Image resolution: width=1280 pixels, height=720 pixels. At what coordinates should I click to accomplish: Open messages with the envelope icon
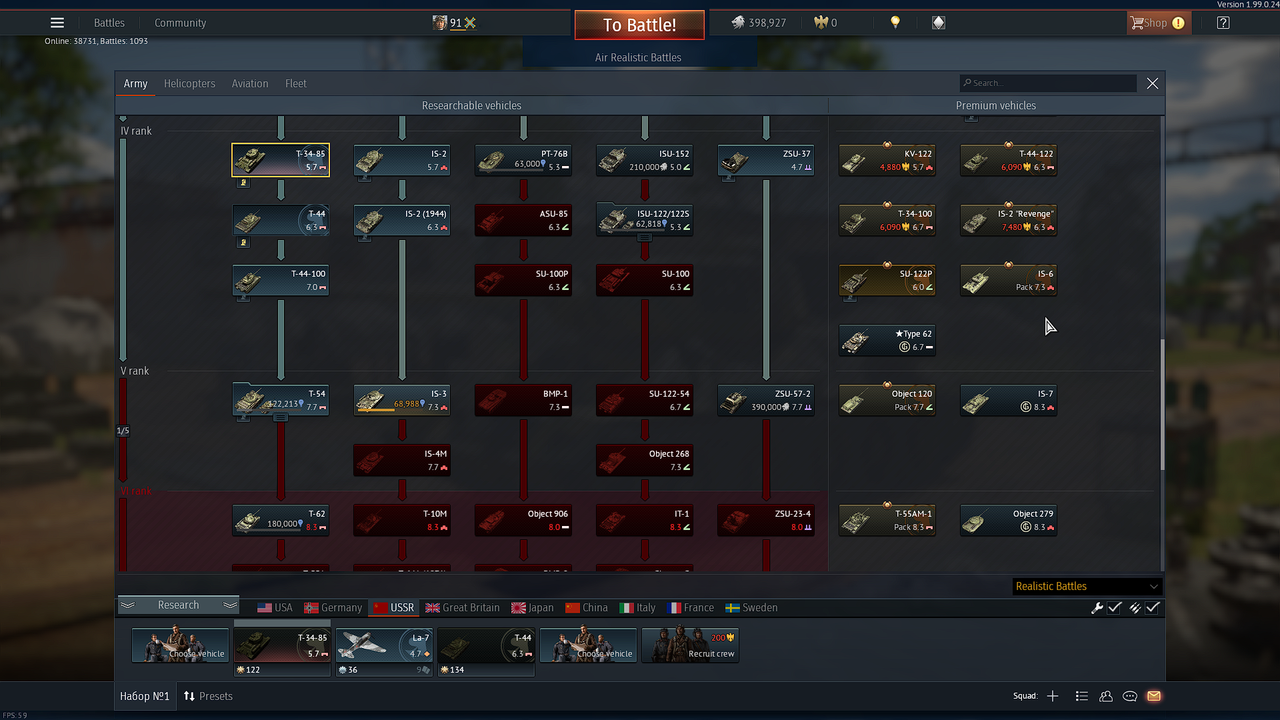1154,696
